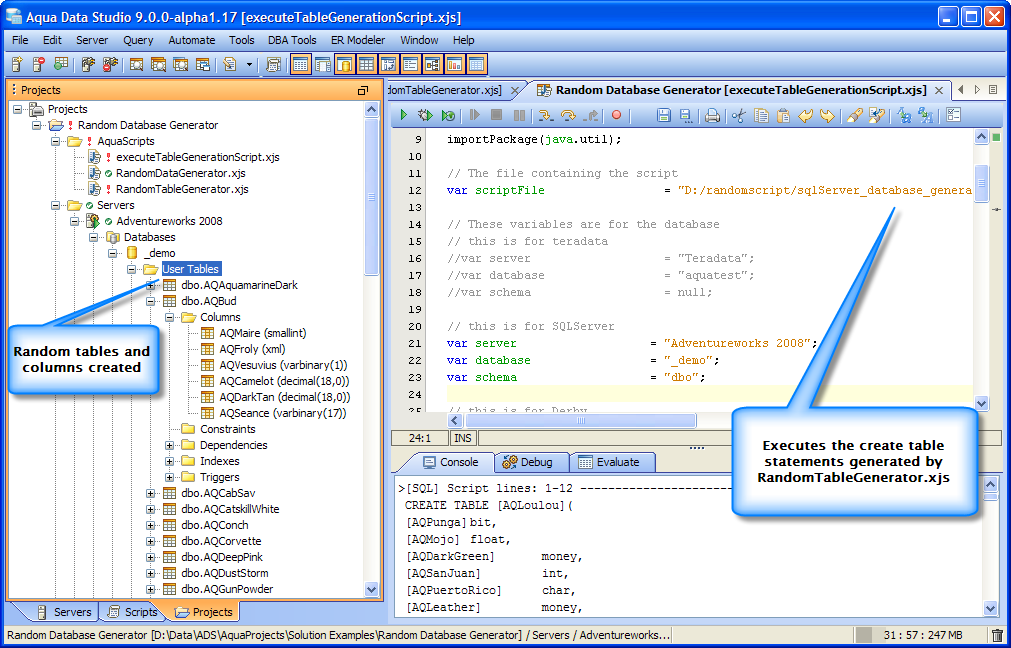
Task: Toggle the first highlighted panel view button
Action: pyautogui.click(x=300, y=65)
